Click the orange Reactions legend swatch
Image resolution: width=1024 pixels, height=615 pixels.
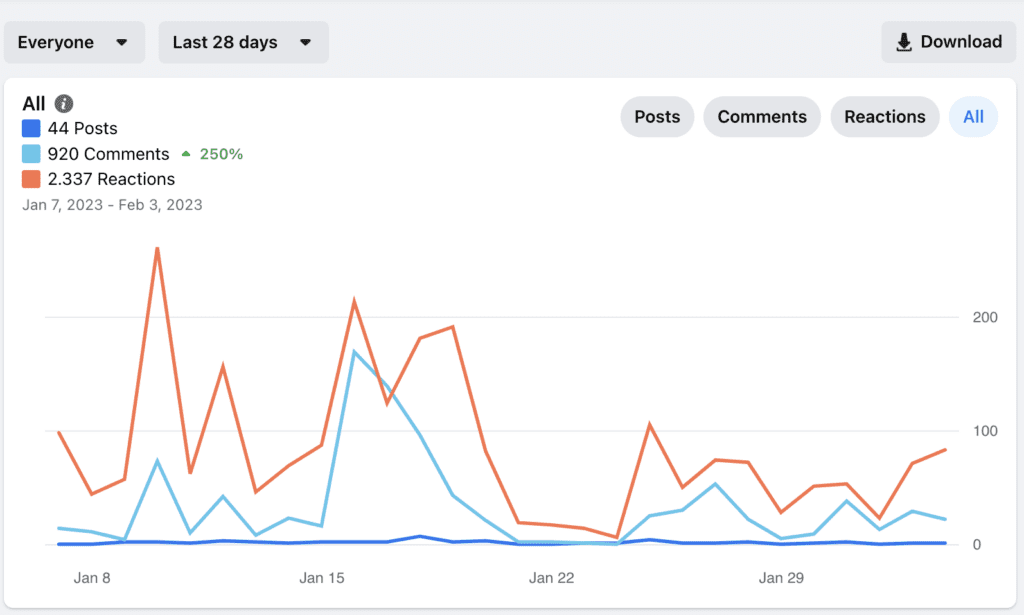(x=31, y=179)
